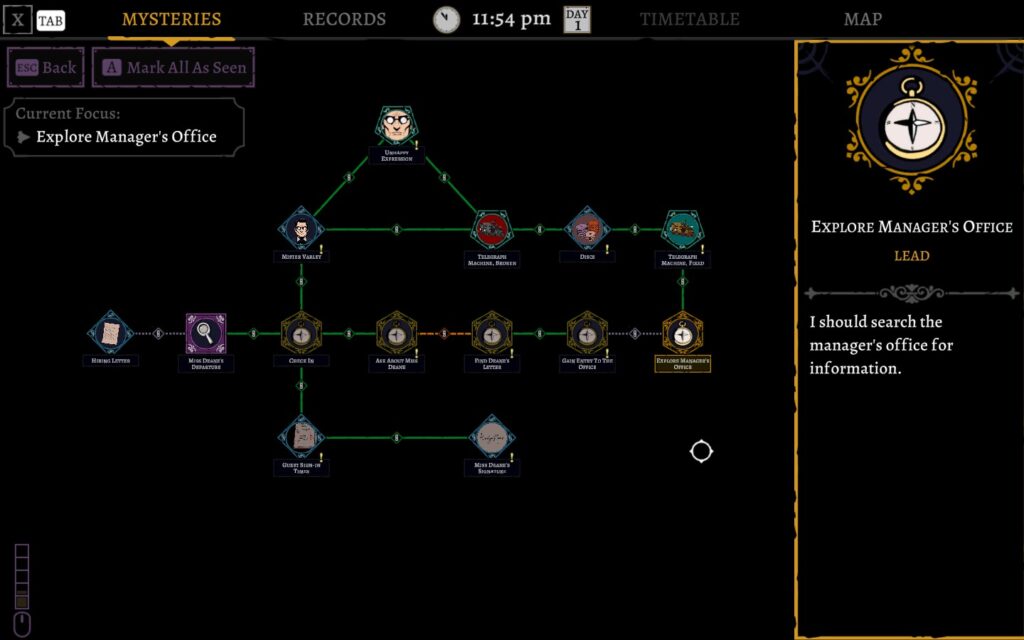Open the Guest Sign-in Times clue

(301, 437)
